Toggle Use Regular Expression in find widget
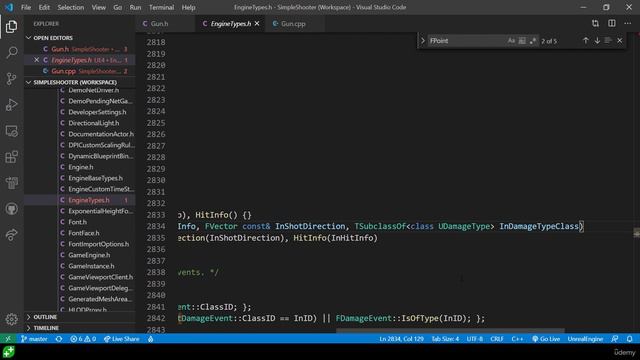Image resolution: width=640 pixels, height=360 pixels. pos(533,41)
